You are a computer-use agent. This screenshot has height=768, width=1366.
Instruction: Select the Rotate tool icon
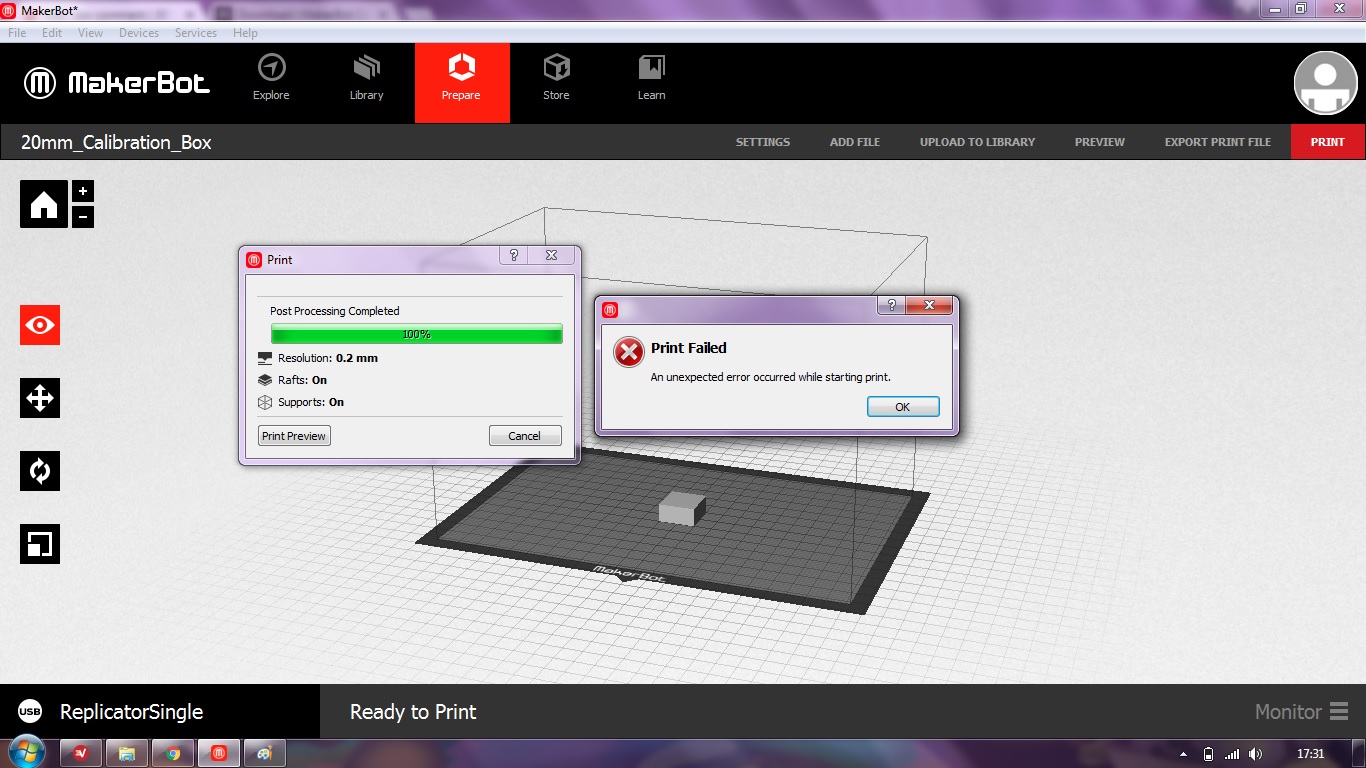pos(40,471)
